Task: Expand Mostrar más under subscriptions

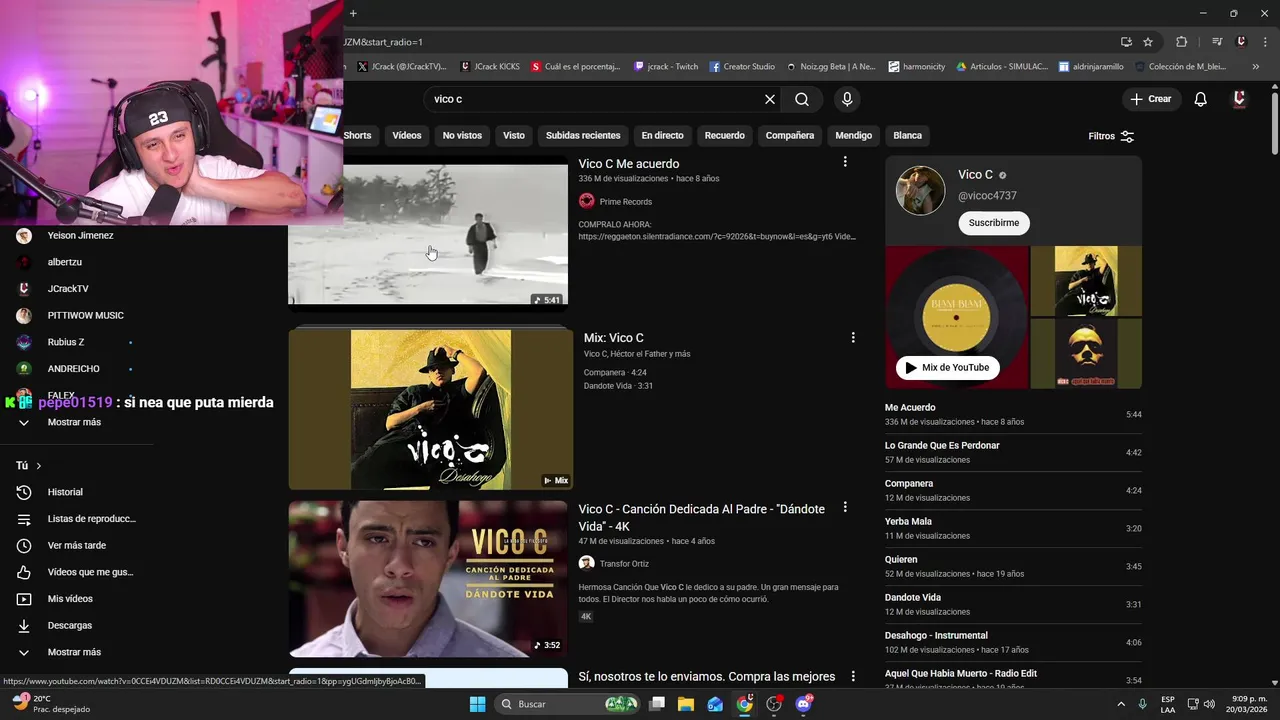Action: (x=76, y=422)
